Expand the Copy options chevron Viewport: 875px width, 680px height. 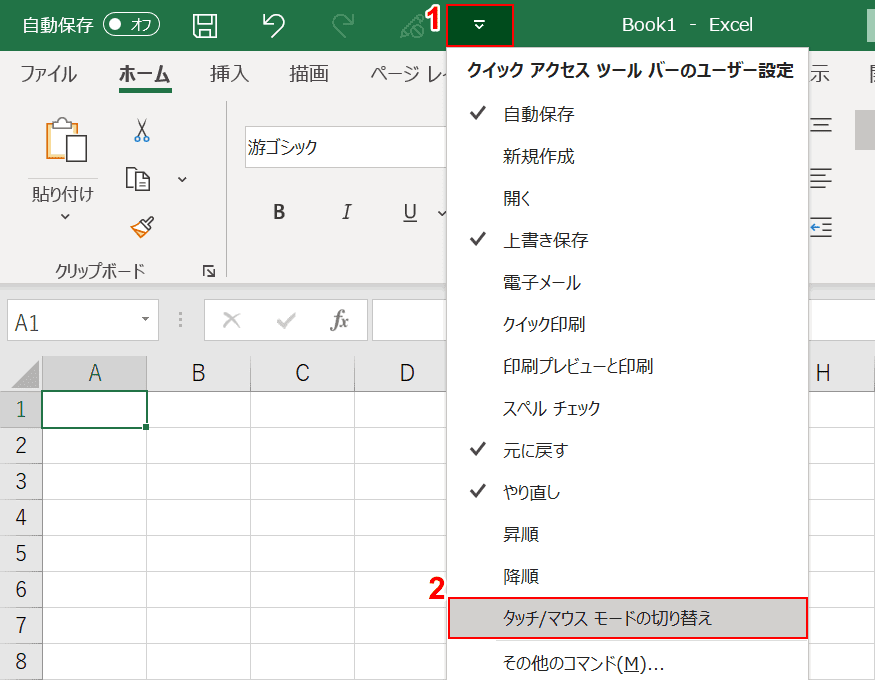[182, 180]
